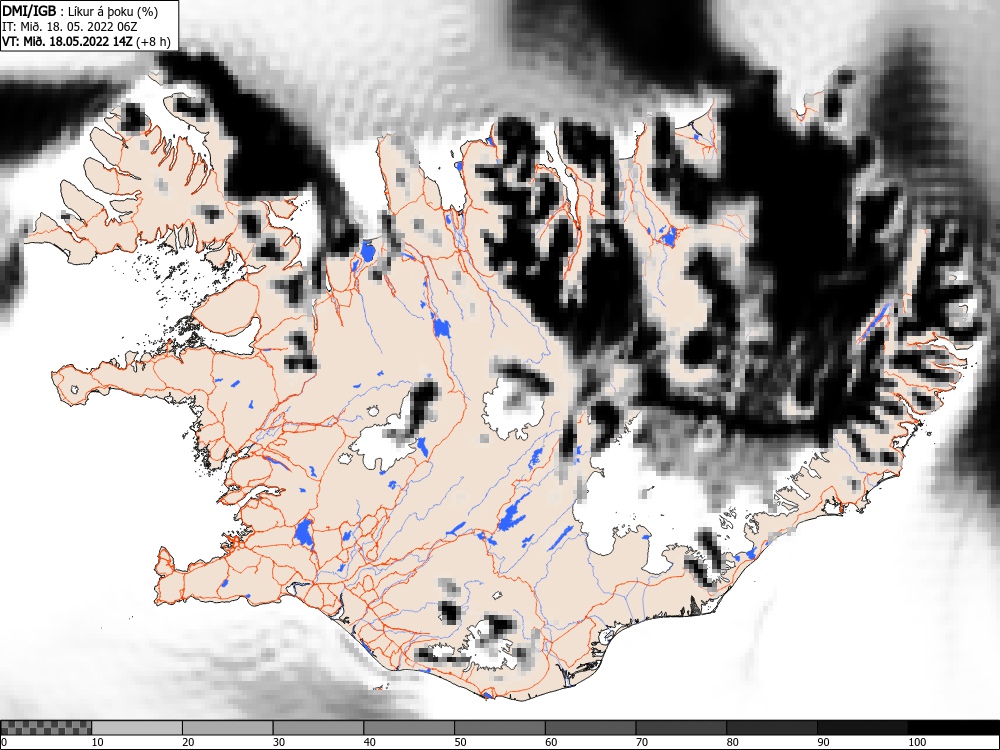The image size is (1000, 750).
Task: Click the legend label "50"
Action: (x=460, y=742)
